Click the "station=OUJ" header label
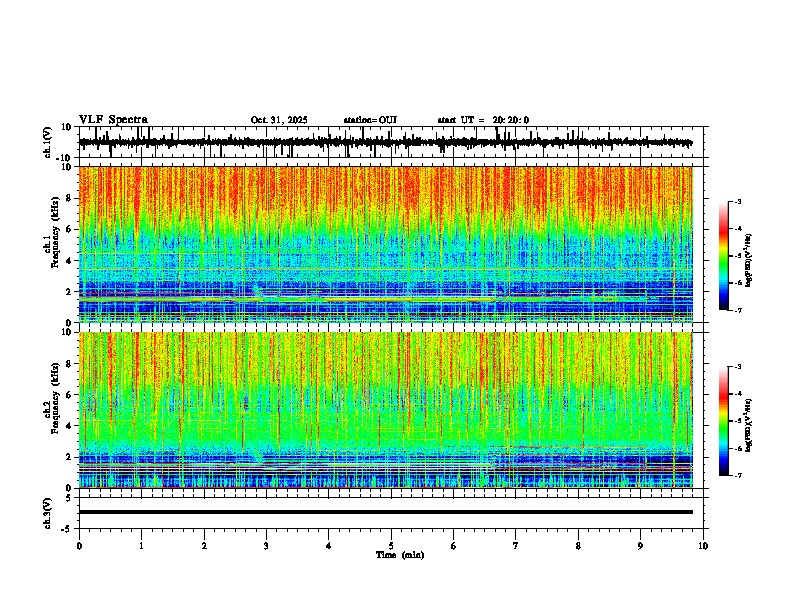Screen dimensions: 792x612 coord(370,120)
